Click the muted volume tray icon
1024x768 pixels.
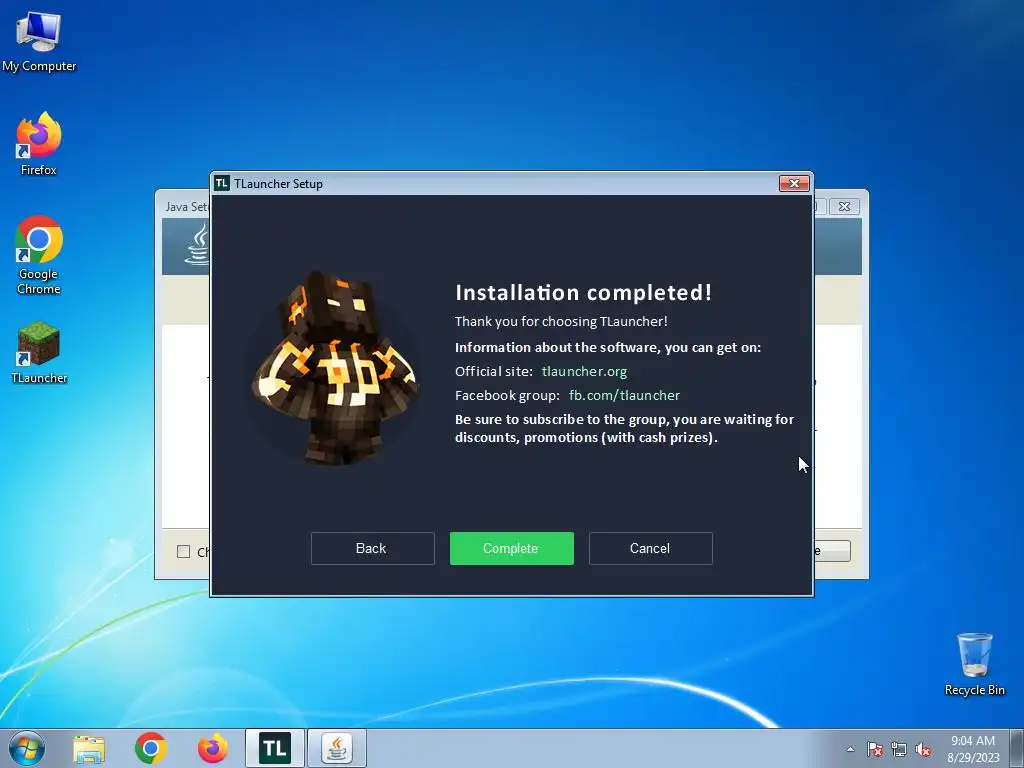coord(923,749)
